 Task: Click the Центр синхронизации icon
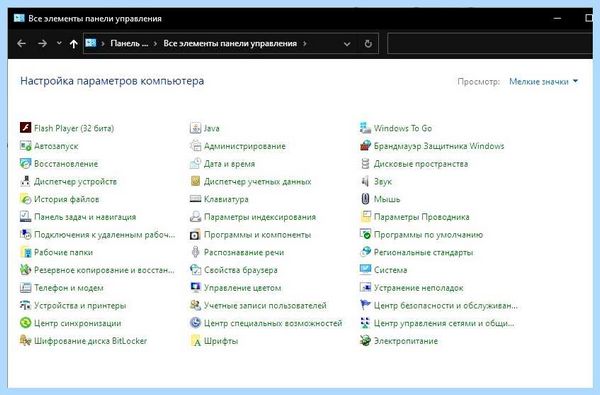click(25, 323)
